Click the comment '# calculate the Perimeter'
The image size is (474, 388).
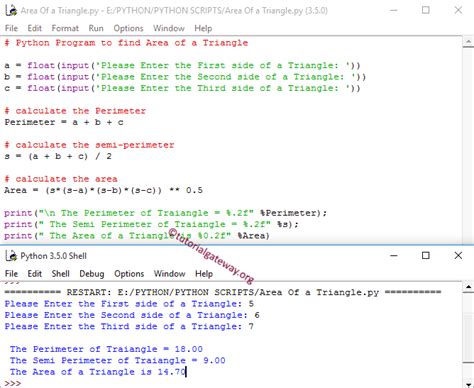pyautogui.click(x=75, y=111)
